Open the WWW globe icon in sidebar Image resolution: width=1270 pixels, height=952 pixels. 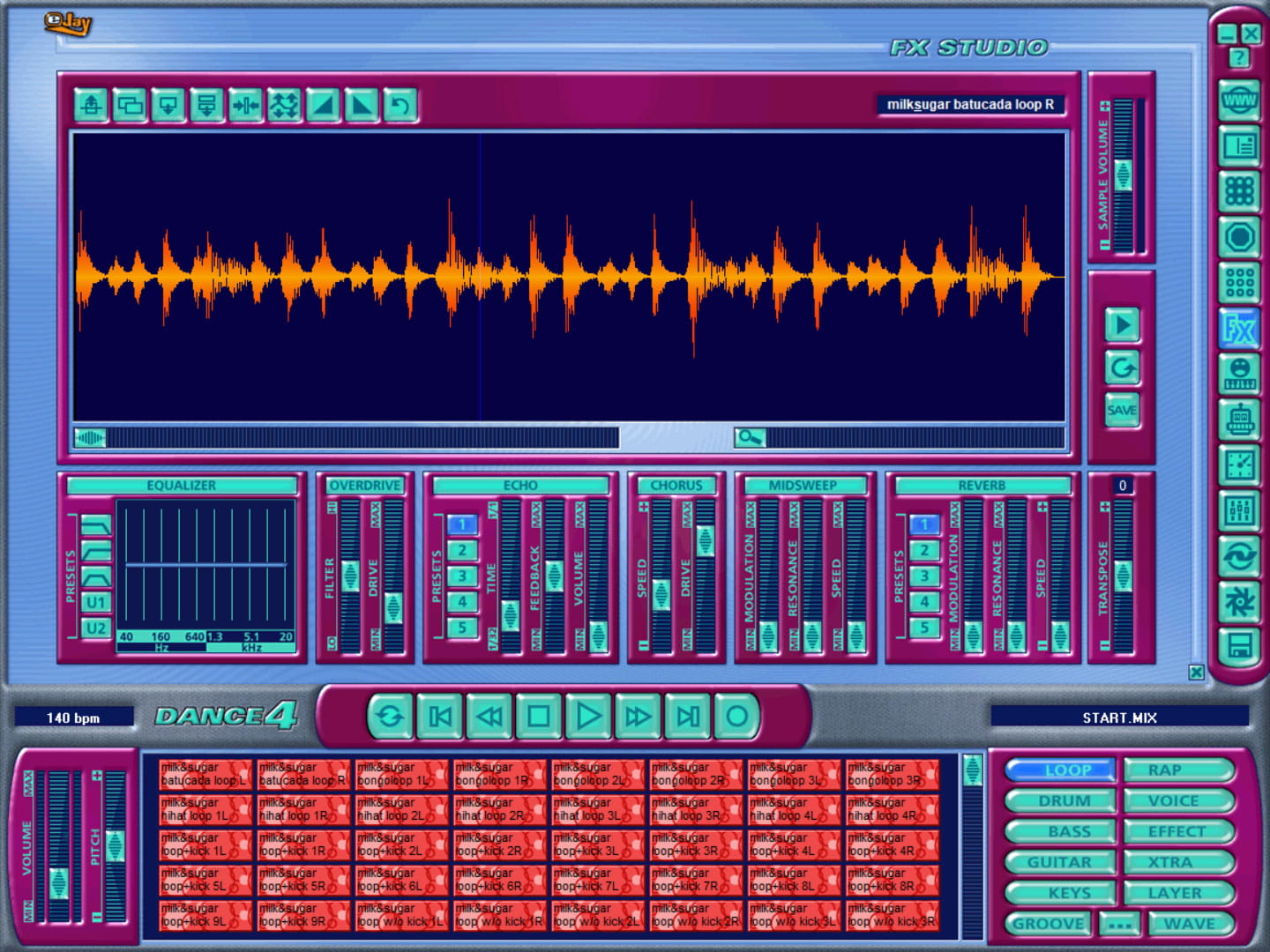coord(1239,100)
